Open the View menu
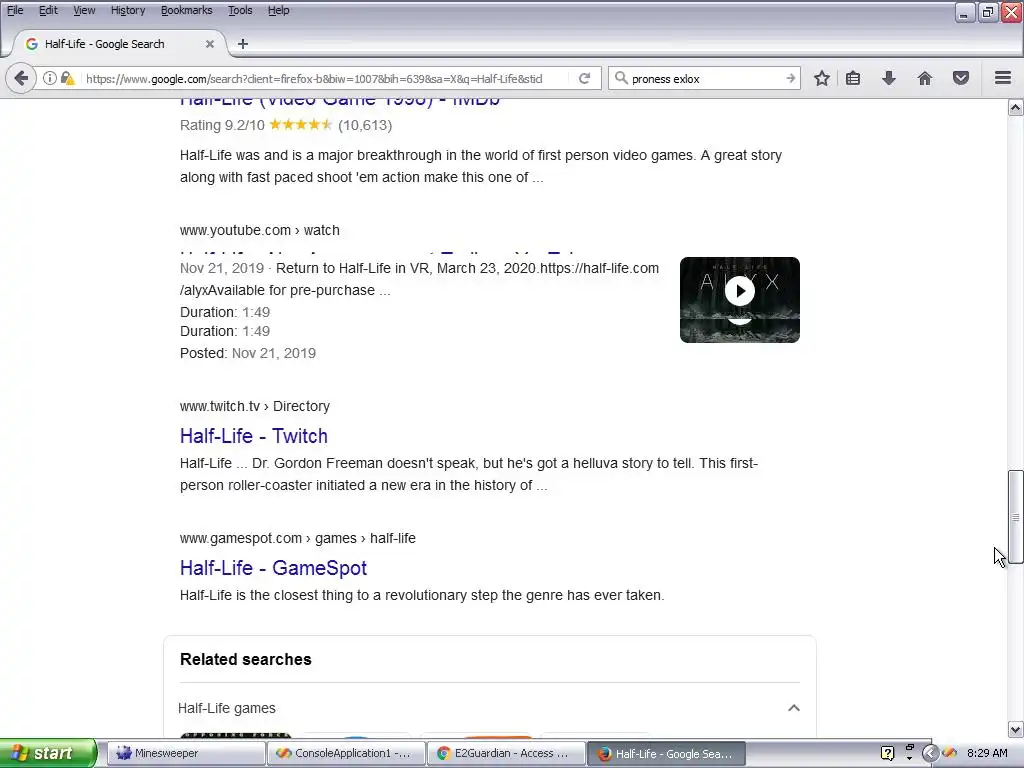 point(84,10)
